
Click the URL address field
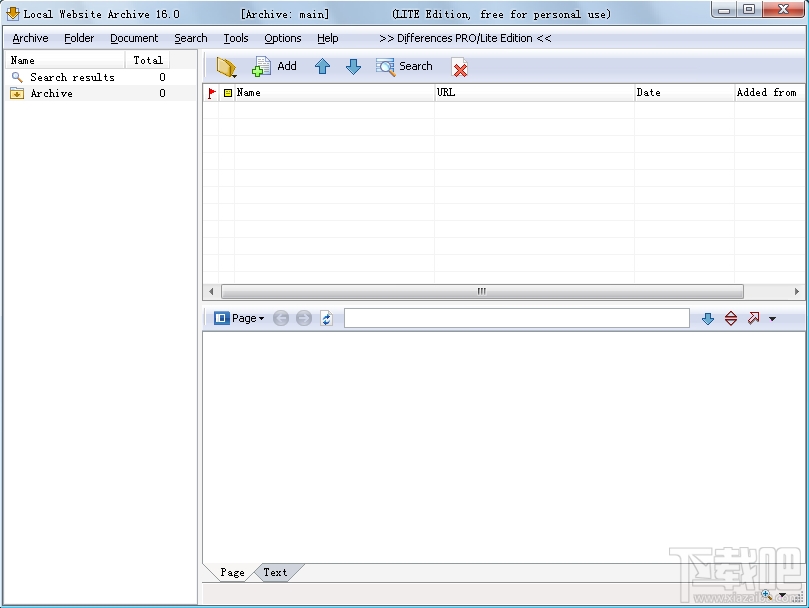click(516, 318)
